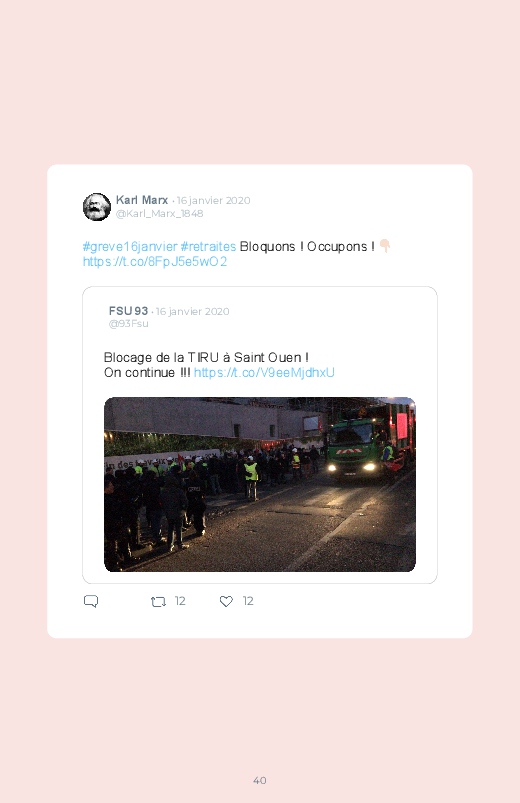
Task: Click the like count 12
Action: tap(248, 601)
